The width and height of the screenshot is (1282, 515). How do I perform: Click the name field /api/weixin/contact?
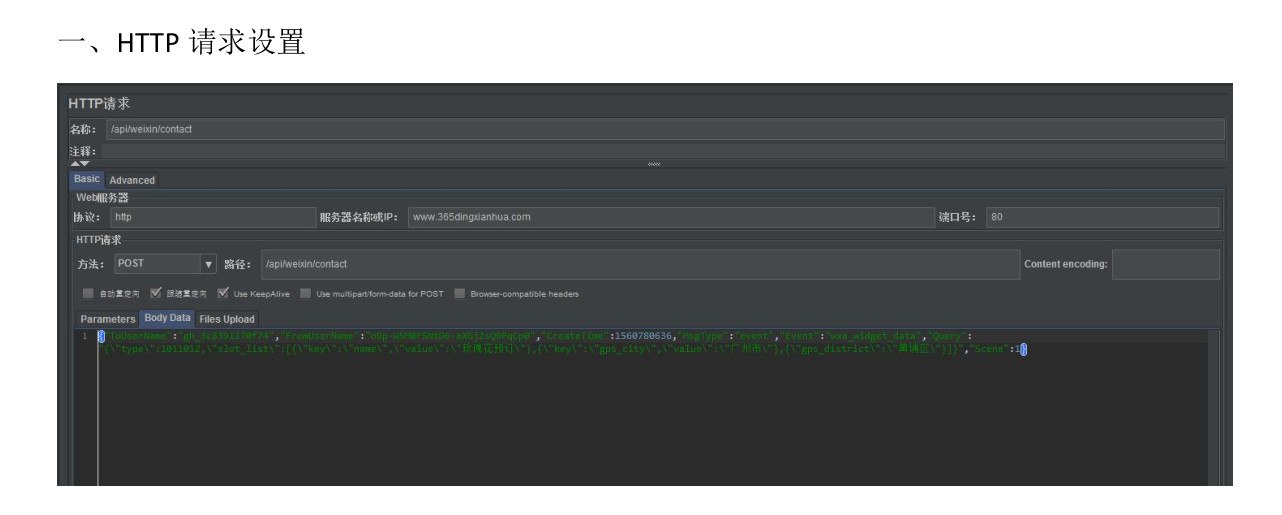click(664, 129)
